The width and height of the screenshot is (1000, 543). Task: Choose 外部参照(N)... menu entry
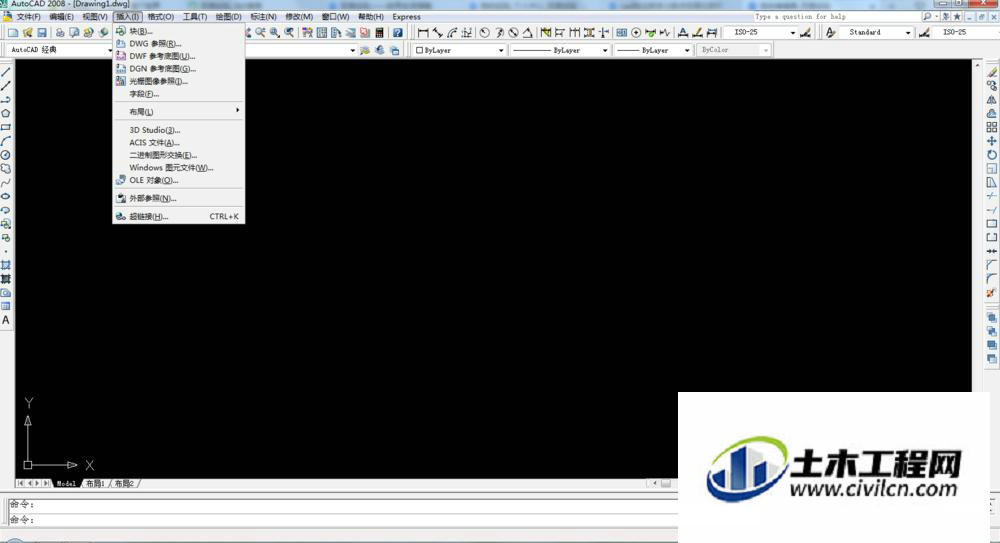coord(178,198)
